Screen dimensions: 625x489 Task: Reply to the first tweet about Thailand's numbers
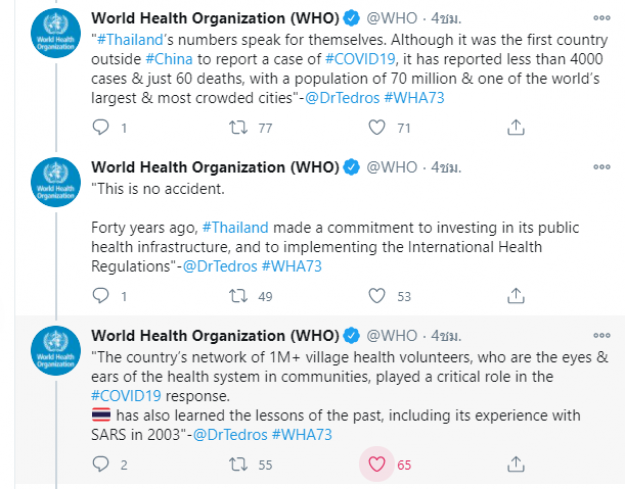tap(100, 128)
